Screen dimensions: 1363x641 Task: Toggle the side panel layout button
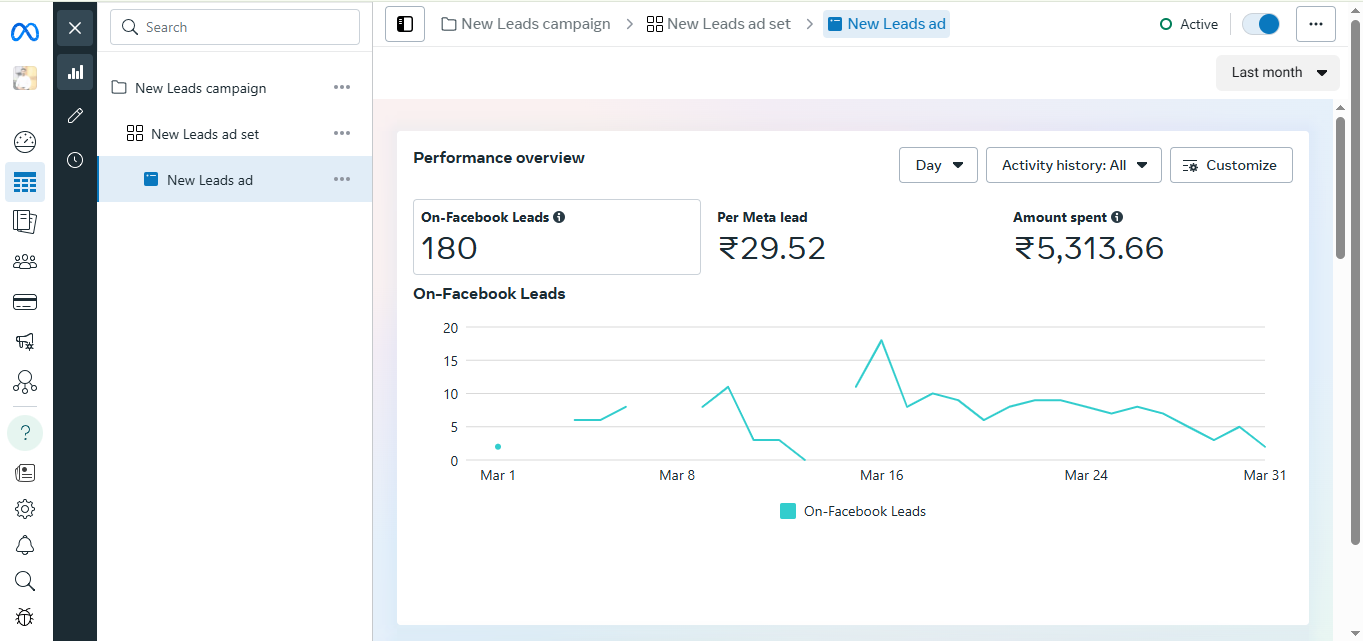tap(405, 24)
